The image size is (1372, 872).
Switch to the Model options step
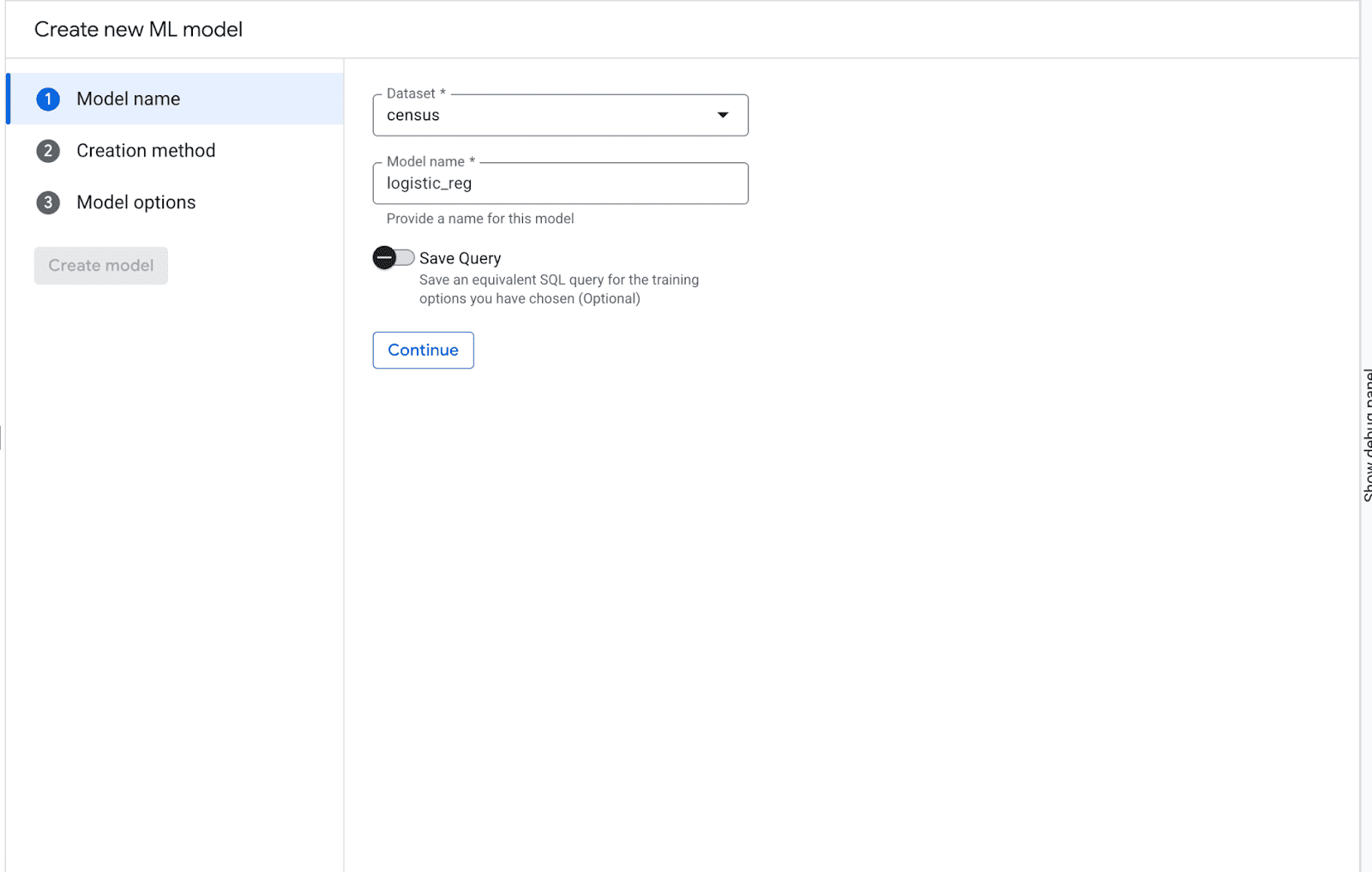[135, 202]
